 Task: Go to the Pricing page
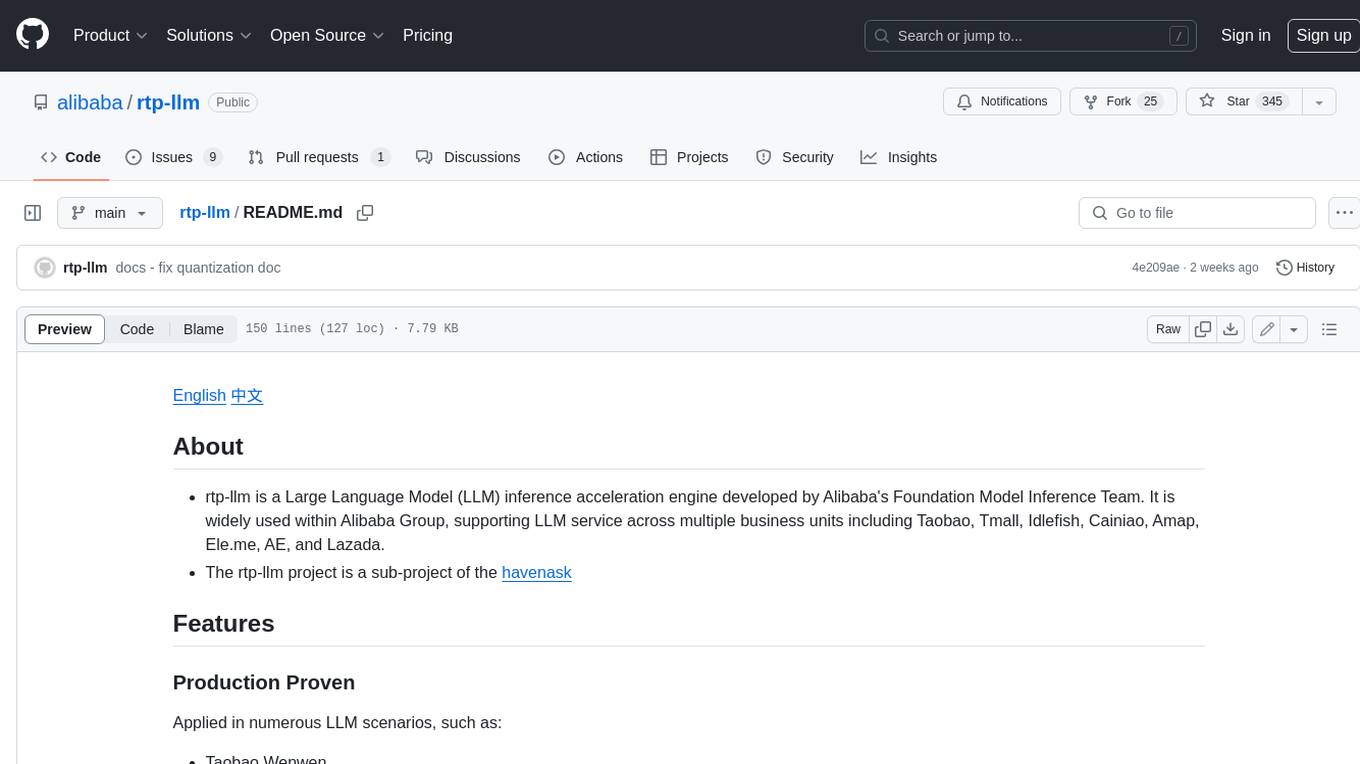(x=427, y=35)
